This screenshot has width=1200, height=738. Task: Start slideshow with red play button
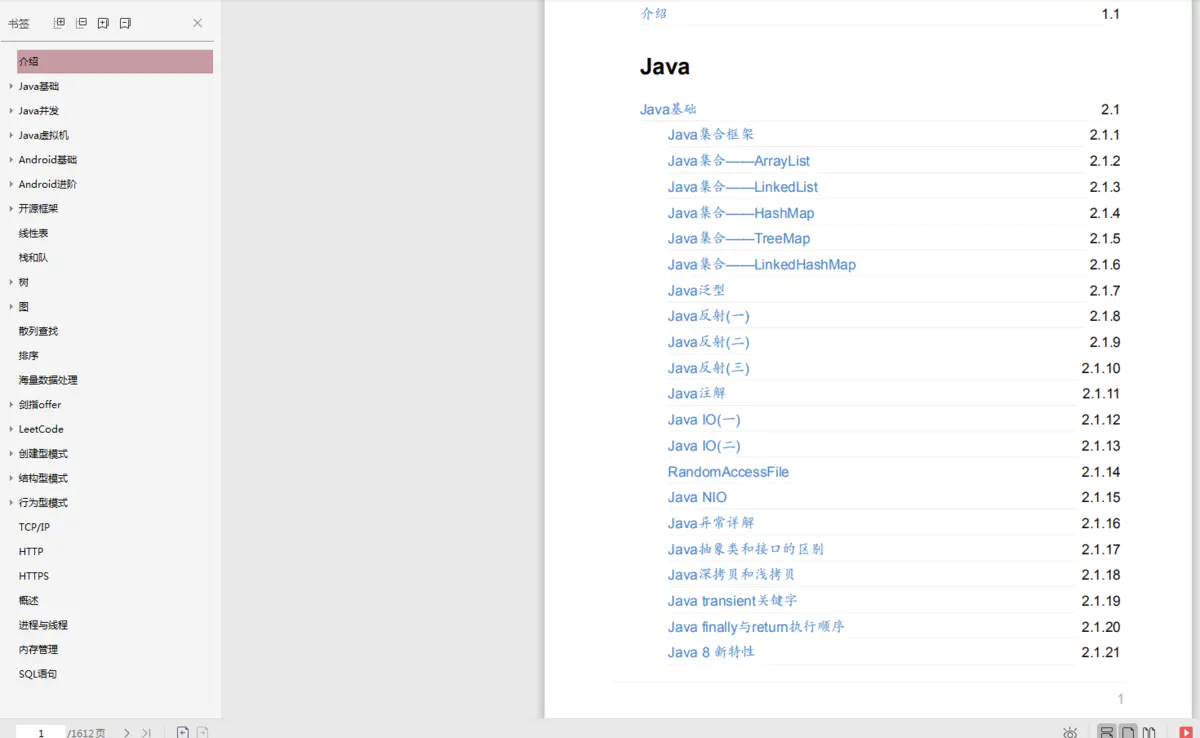(x=1185, y=733)
